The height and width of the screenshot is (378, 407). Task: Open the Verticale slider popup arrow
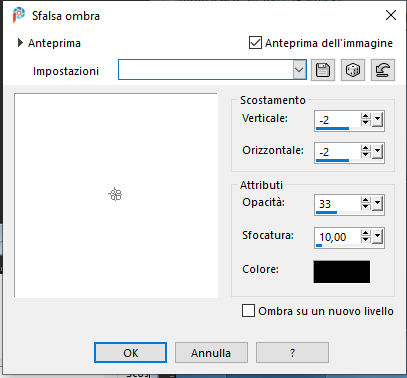pos(377,119)
